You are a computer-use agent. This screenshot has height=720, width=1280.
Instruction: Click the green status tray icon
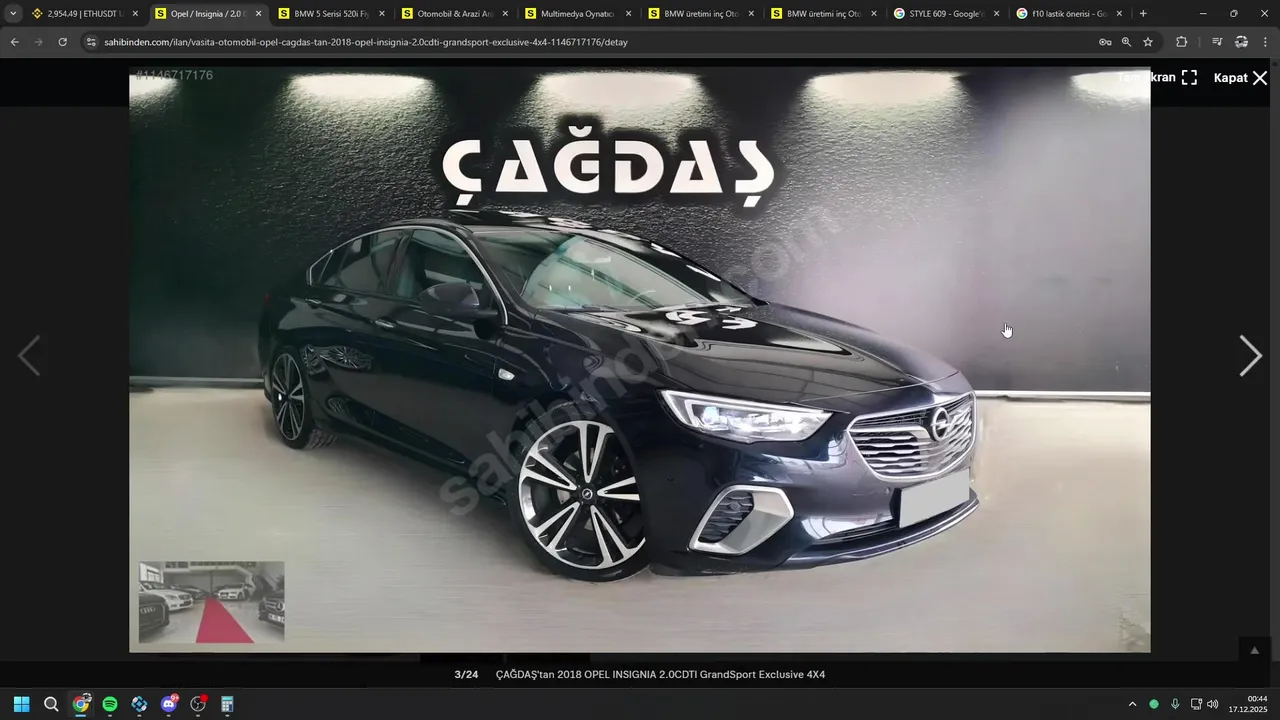pos(1154,704)
